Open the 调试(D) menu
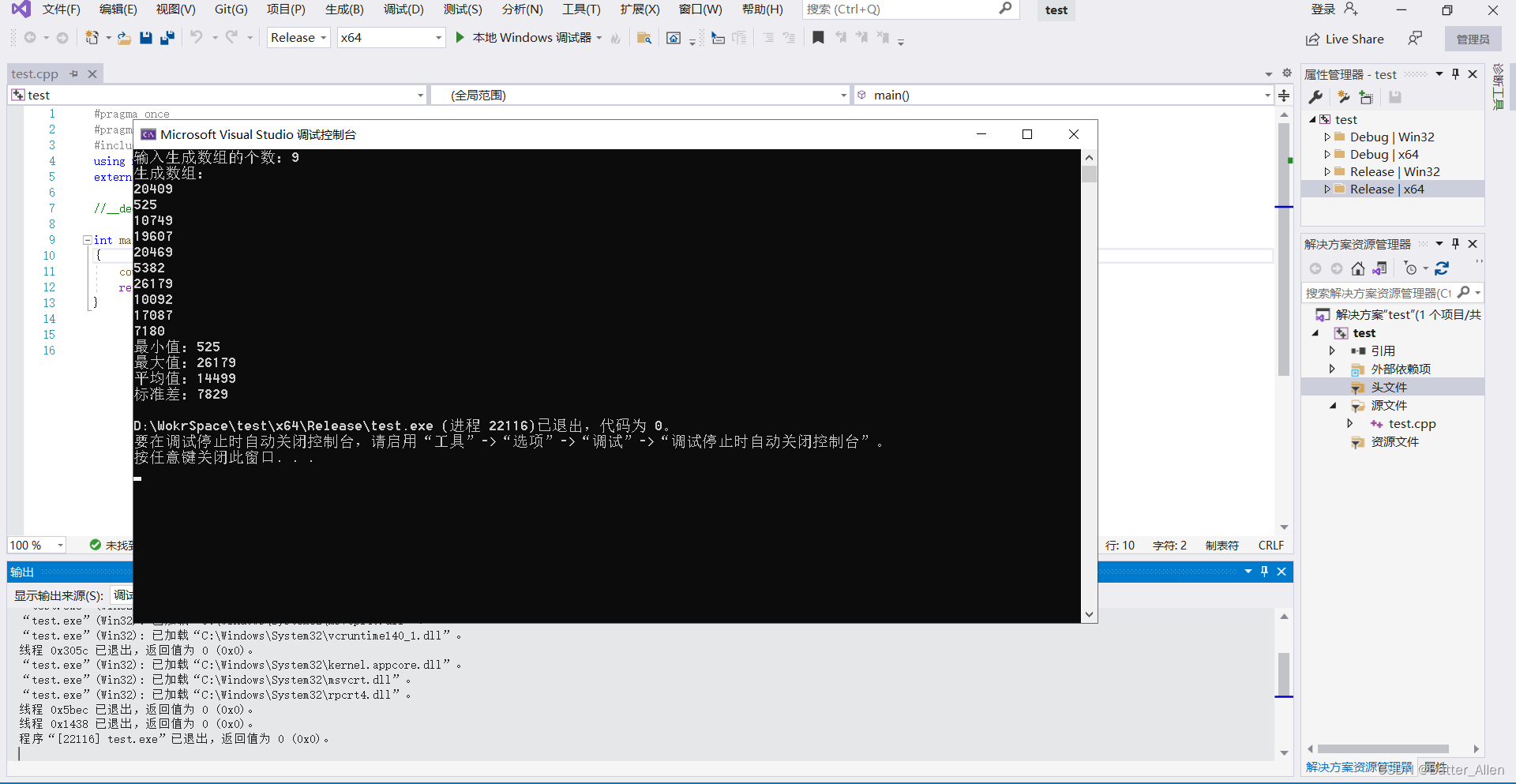This screenshot has height=784, width=1516. [403, 9]
